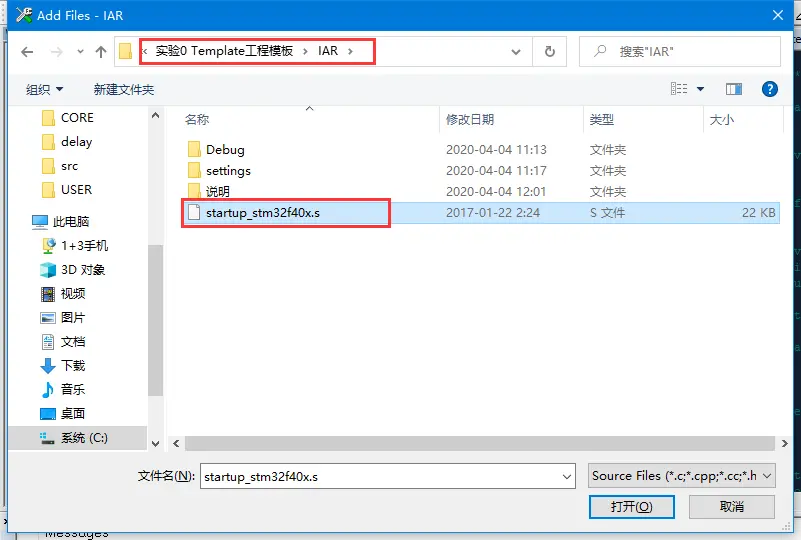
Task: Click the 打开(O) open button
Action: tap(631, 507)
